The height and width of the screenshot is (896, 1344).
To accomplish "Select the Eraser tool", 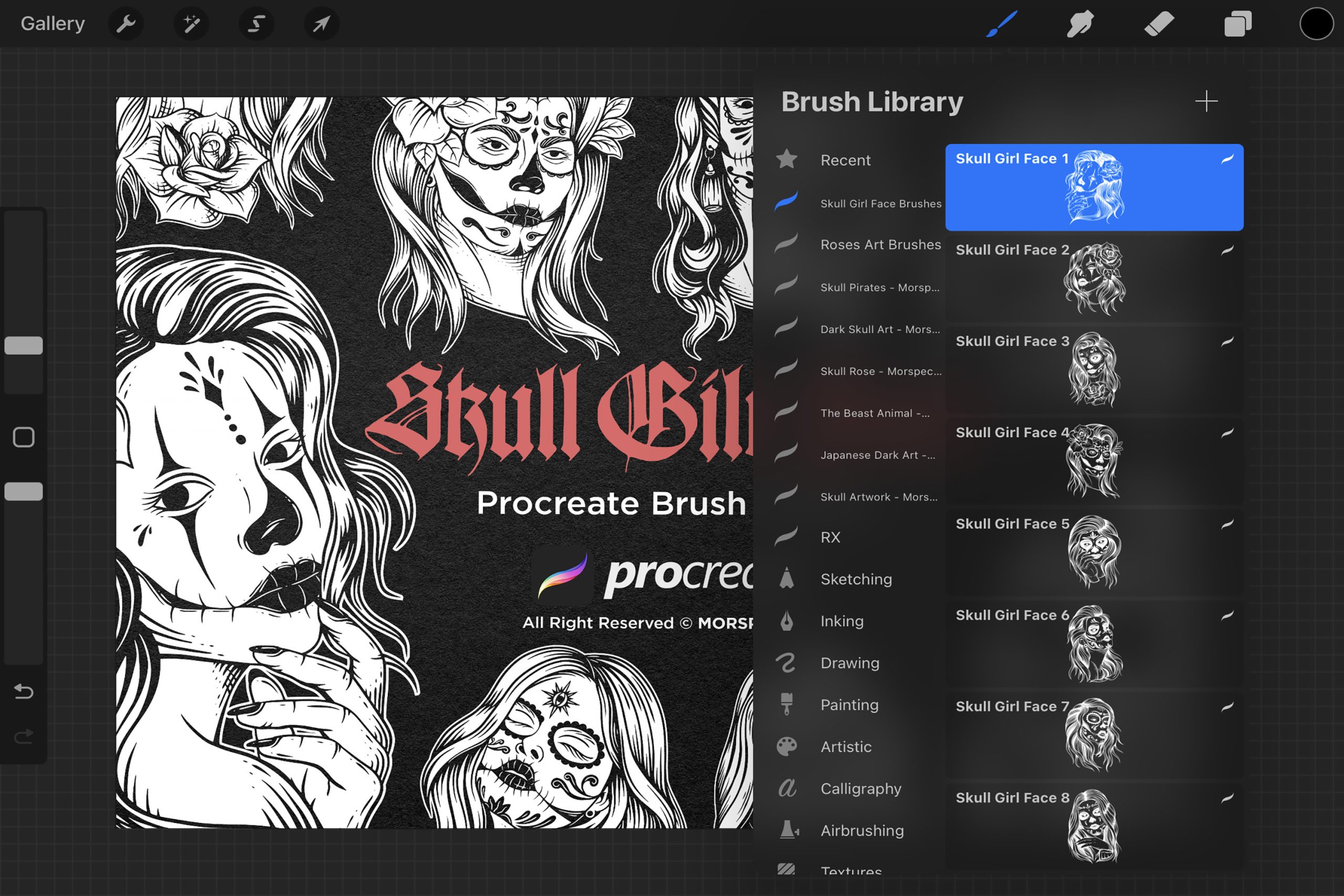I will pos(1159,24).
